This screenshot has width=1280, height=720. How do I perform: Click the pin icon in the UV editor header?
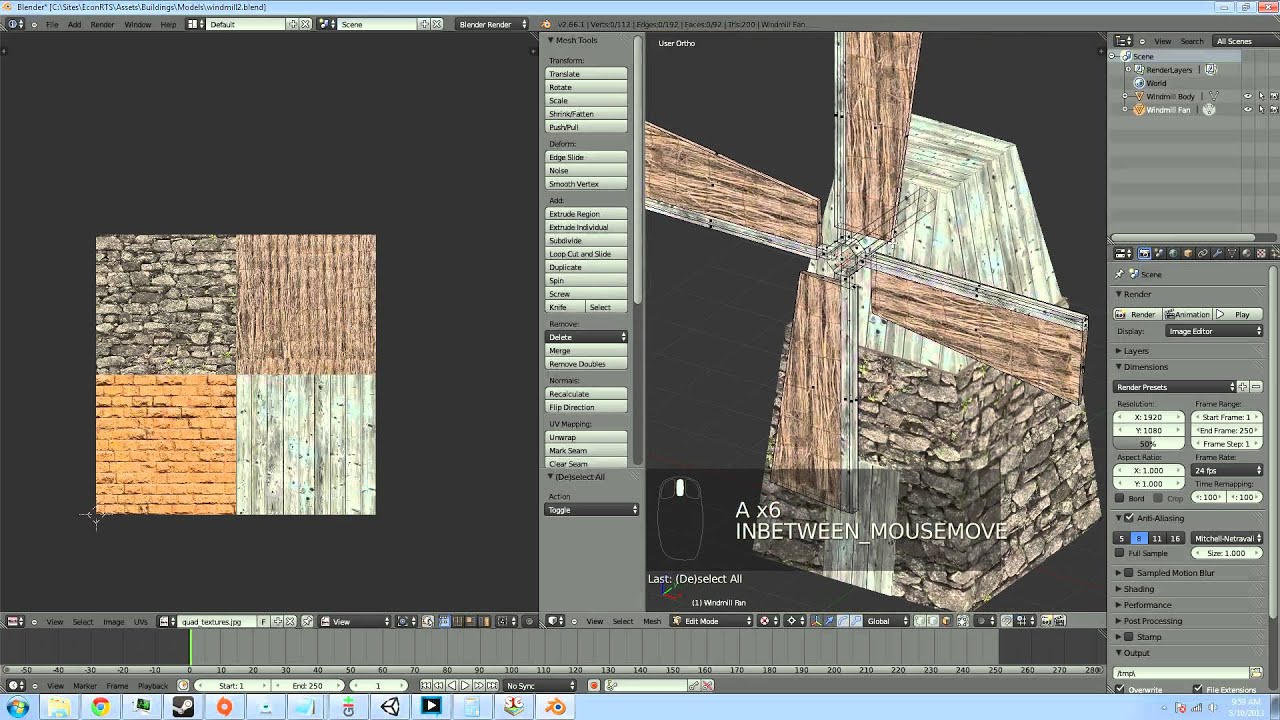[x=308, y=622]
